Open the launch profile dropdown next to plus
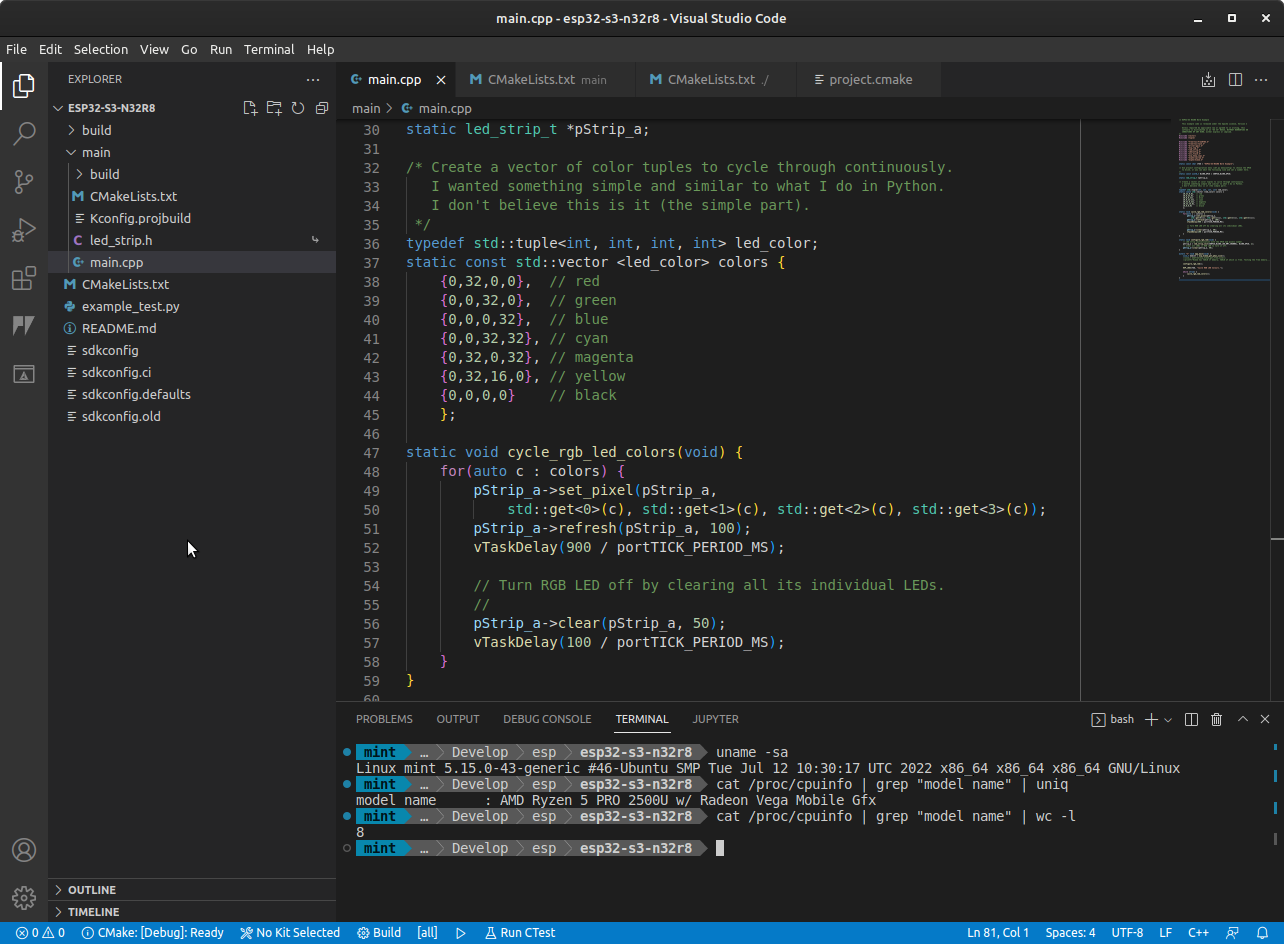Screen dimensions: 1284x944 tap(1167, 719)
